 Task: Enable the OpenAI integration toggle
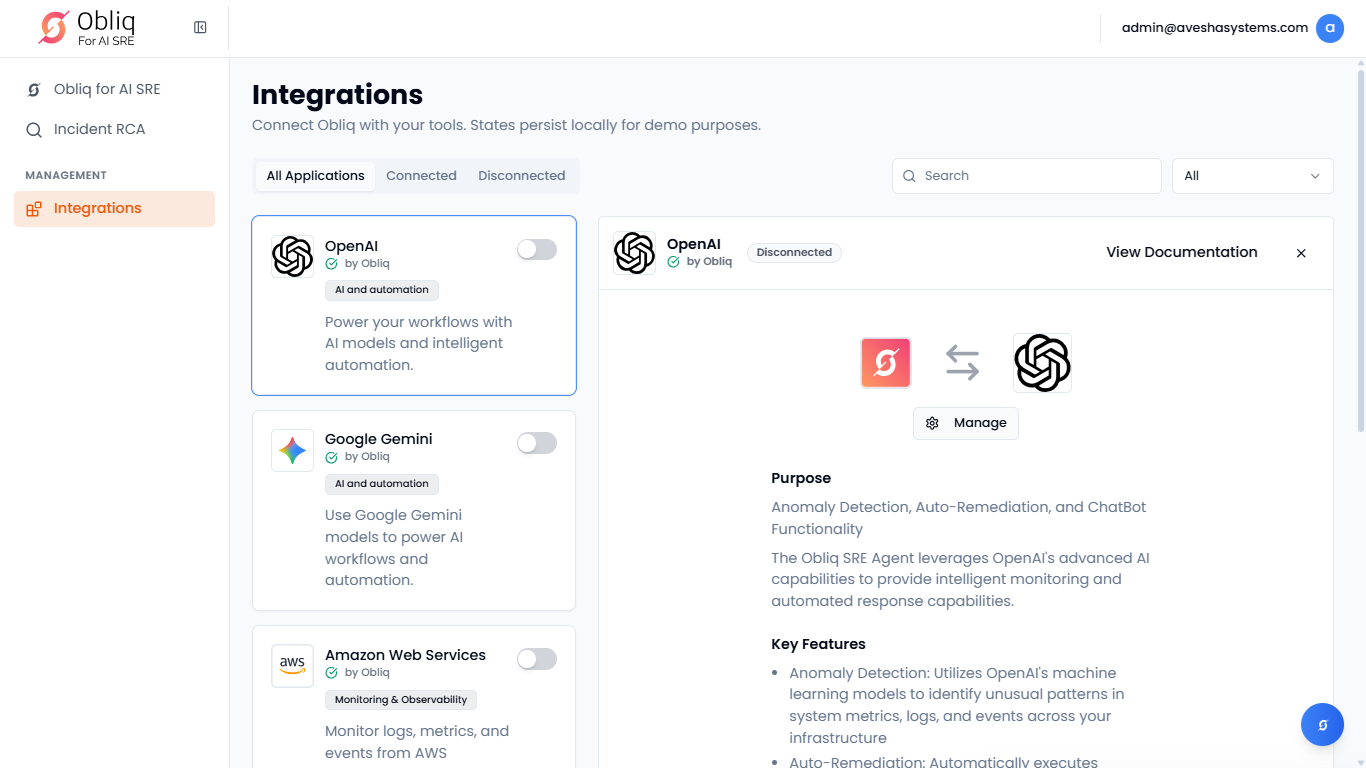click(x=536, y=250)
